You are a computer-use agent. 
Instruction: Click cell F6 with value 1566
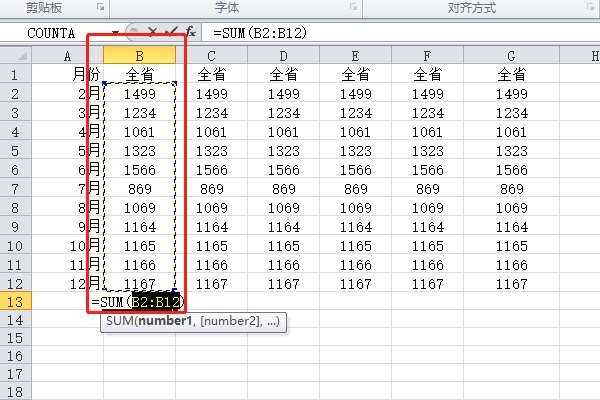tap(427, 170)
